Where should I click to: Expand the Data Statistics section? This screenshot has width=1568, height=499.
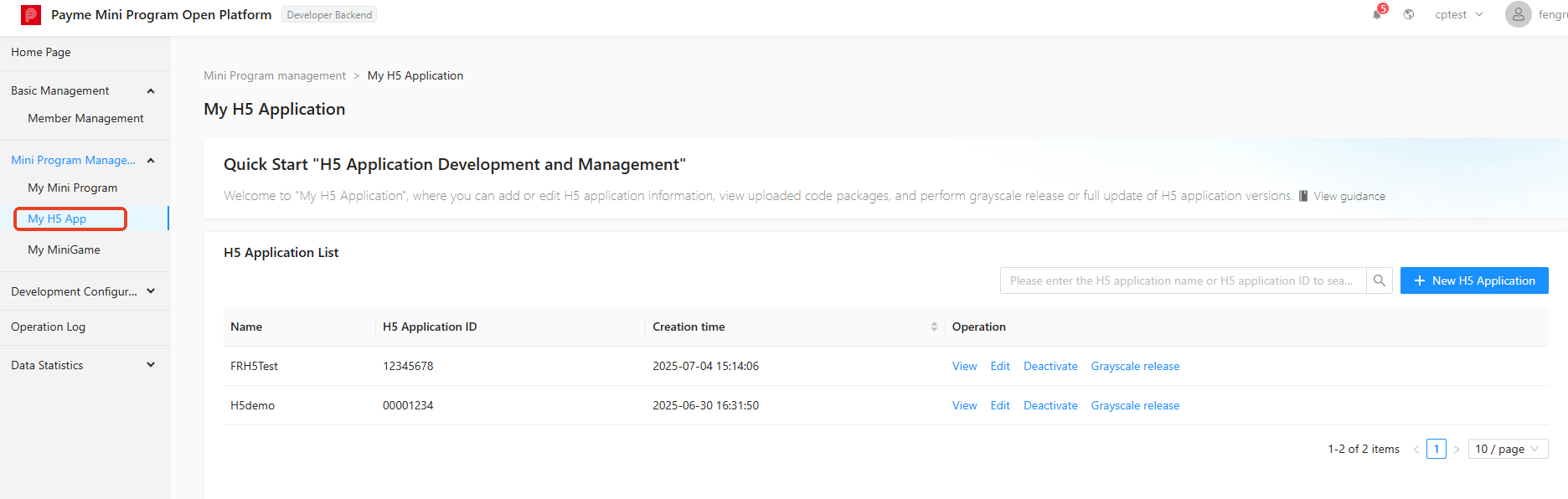pyautogui.click(x=151, y=365)
